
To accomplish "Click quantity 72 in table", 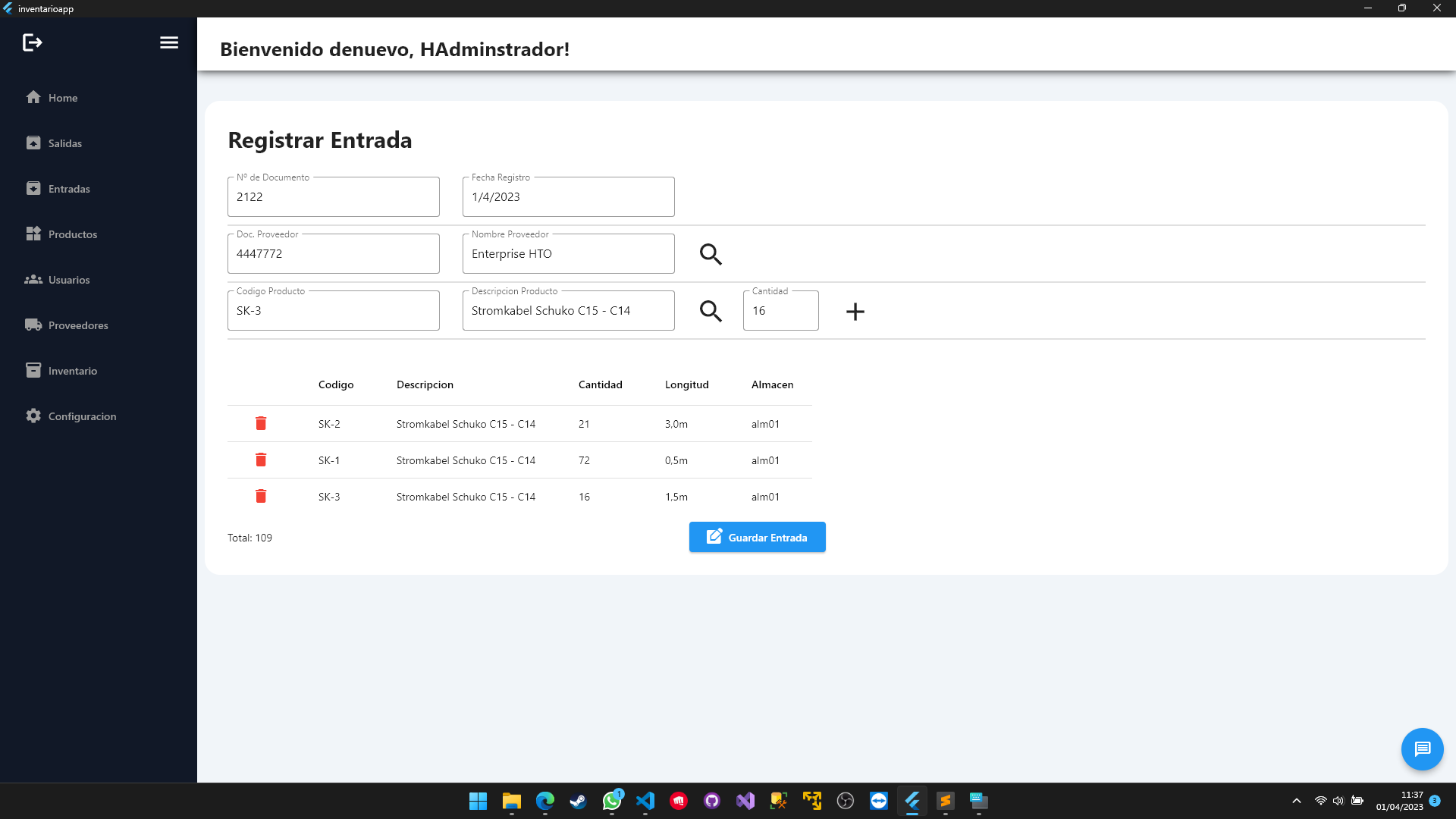I will pyautogui.click(x=584, y=460).
